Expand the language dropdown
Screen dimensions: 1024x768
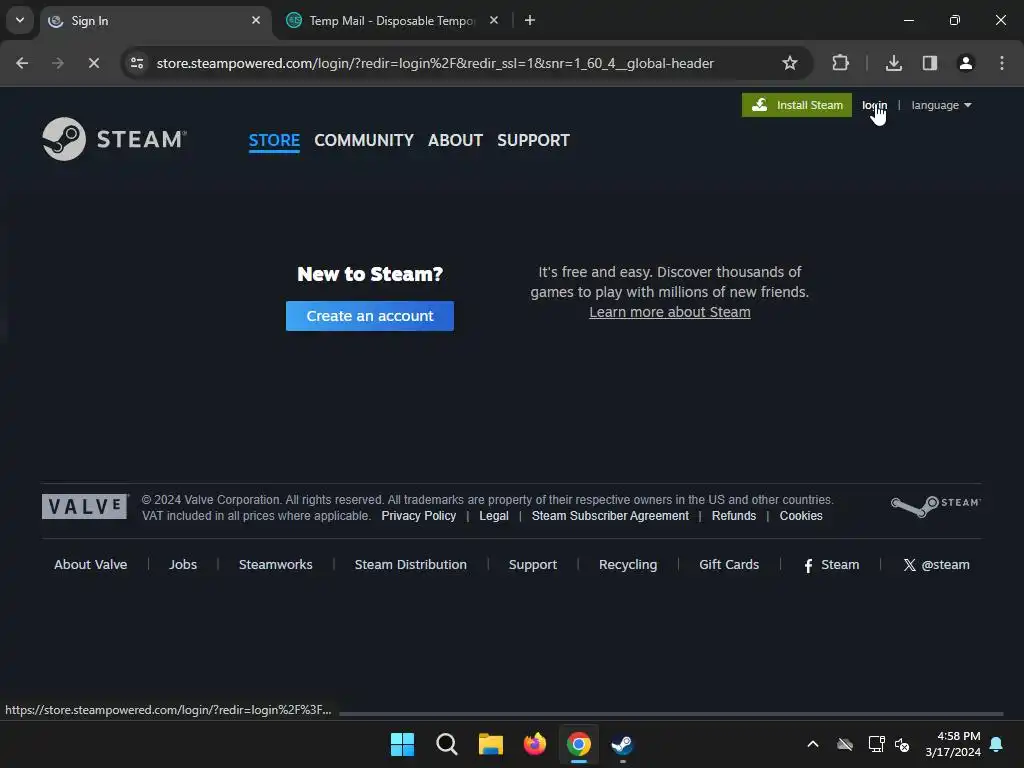tap(941, 105)
